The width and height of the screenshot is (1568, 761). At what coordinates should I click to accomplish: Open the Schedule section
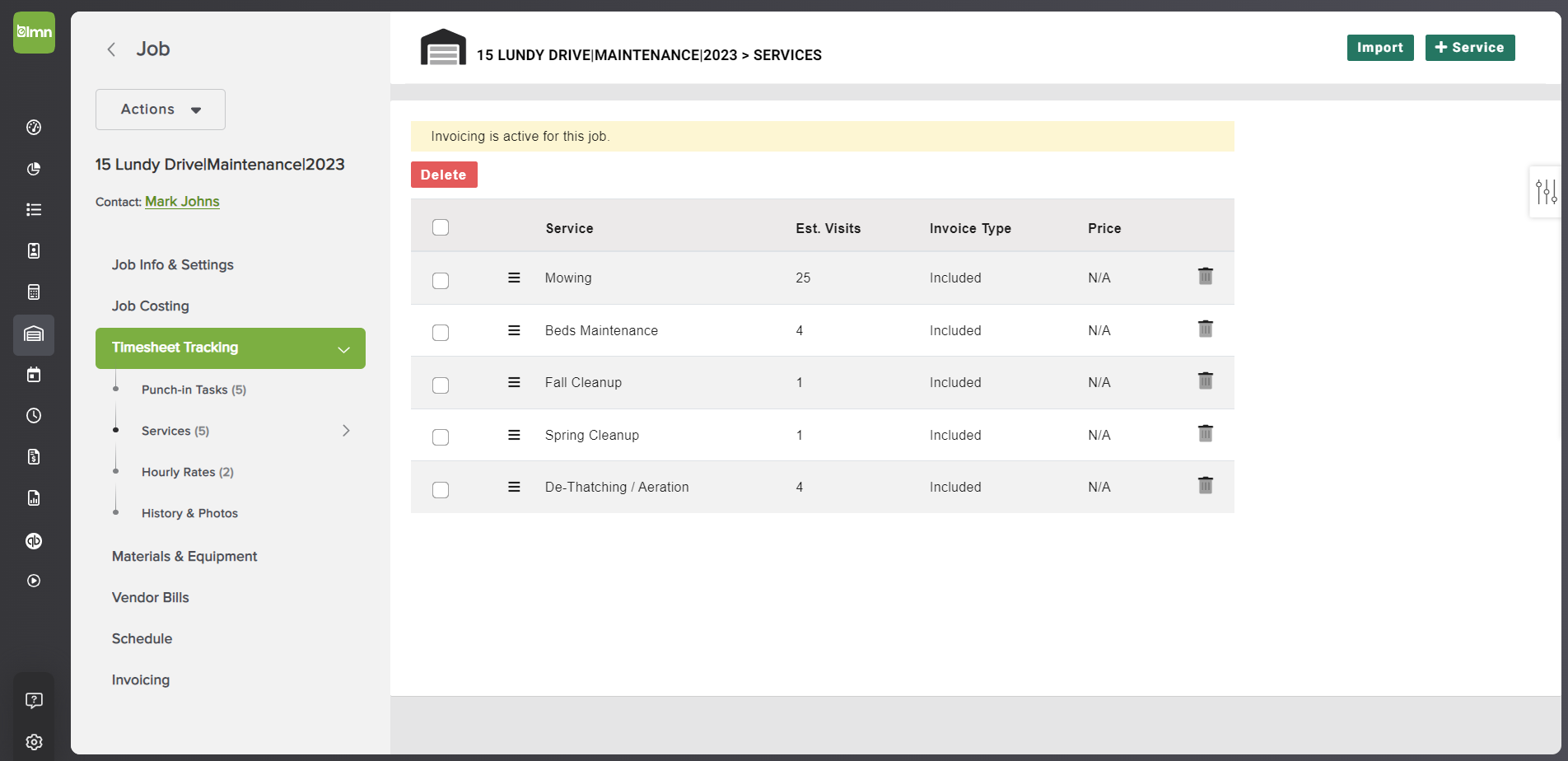142,639
